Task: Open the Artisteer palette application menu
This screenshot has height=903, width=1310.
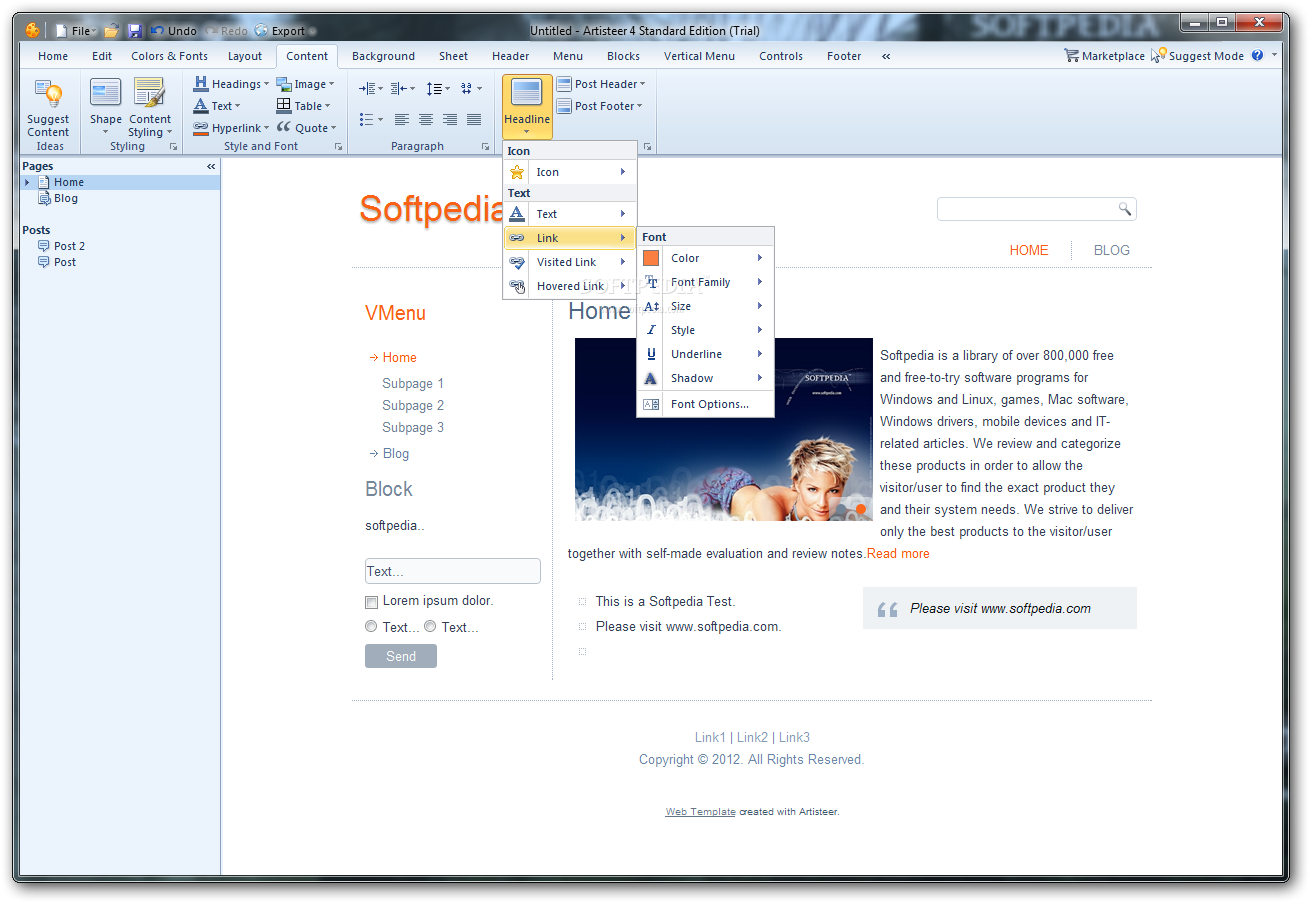Action: click(32, 31)
